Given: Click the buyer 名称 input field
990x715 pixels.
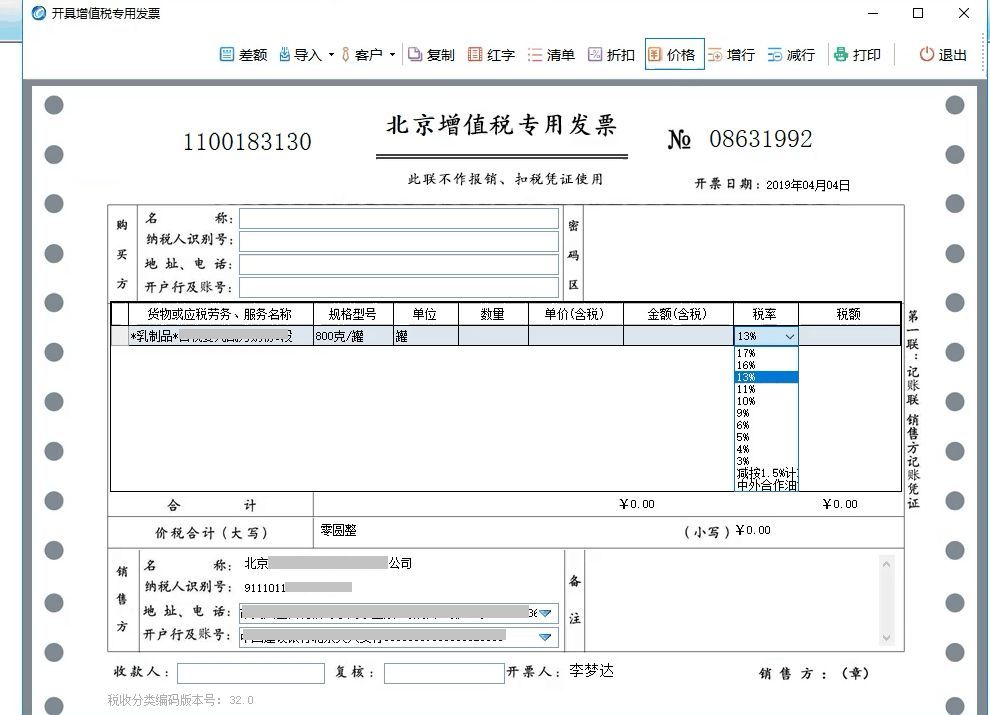Looking at the screenshot, I should 398,218.
